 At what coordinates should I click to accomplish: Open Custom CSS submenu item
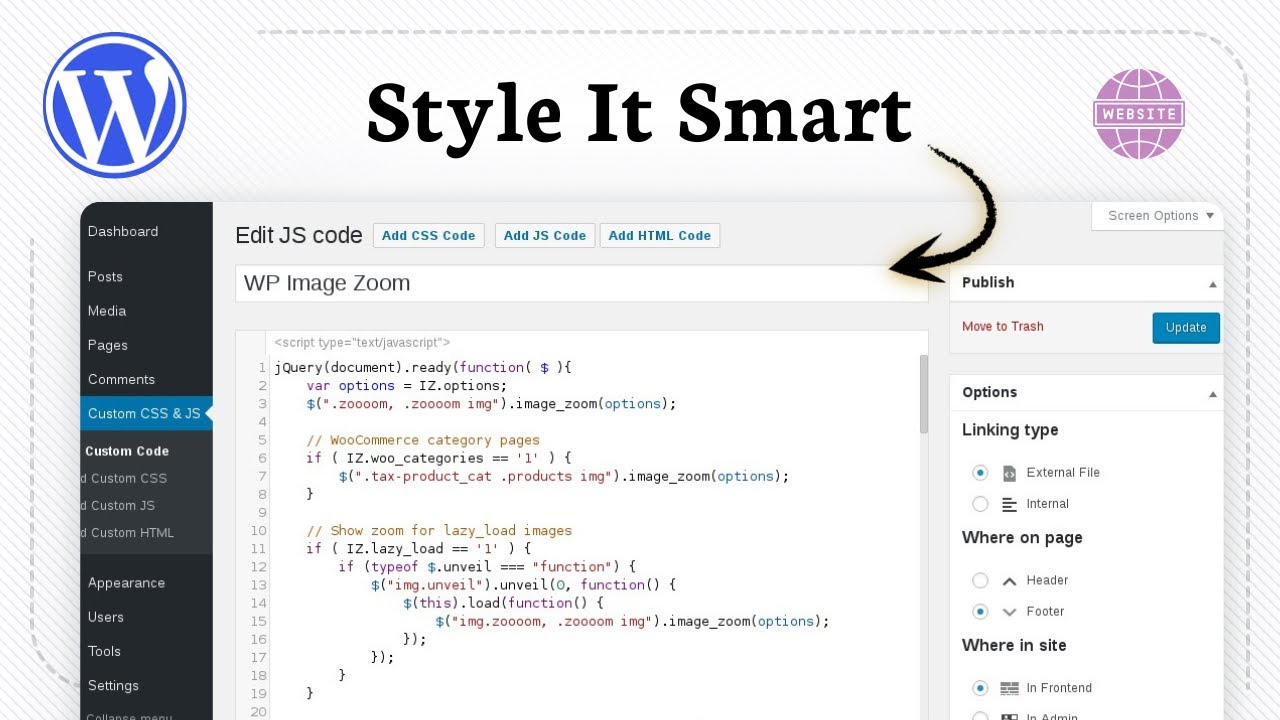coord(125,478)
